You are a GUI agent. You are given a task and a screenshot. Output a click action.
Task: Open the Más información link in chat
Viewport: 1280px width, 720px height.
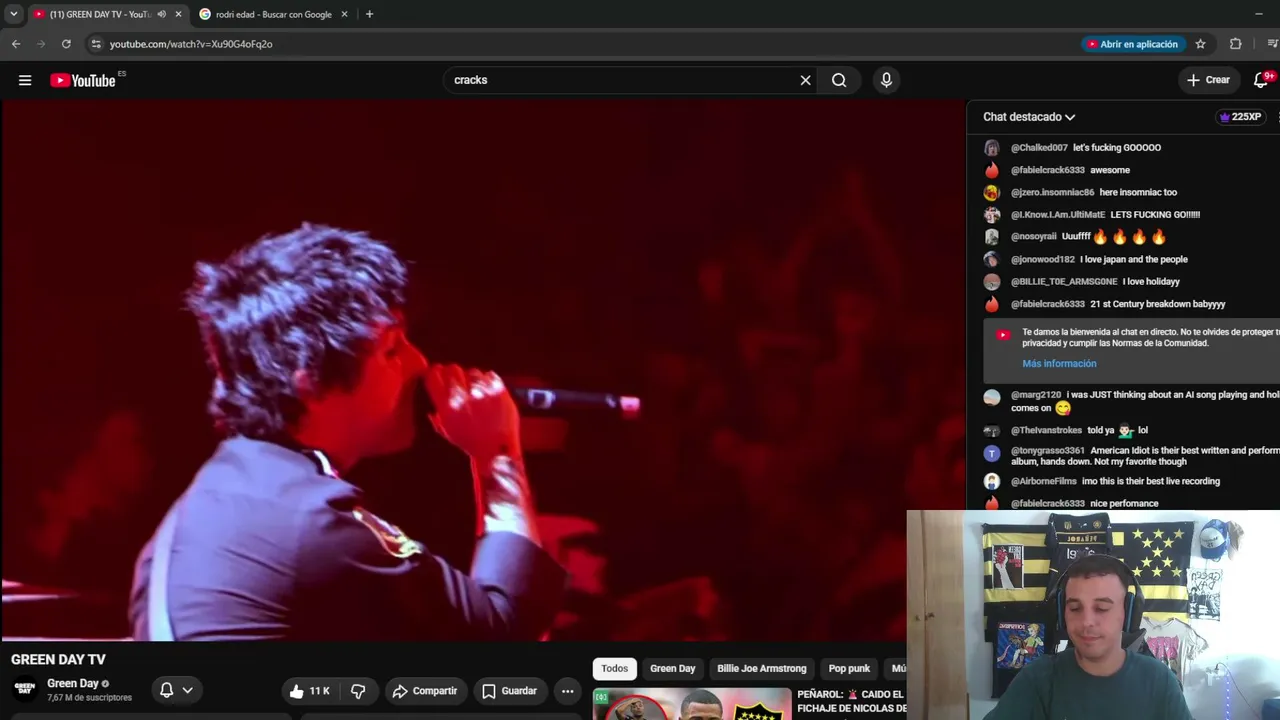[1059, 364]
